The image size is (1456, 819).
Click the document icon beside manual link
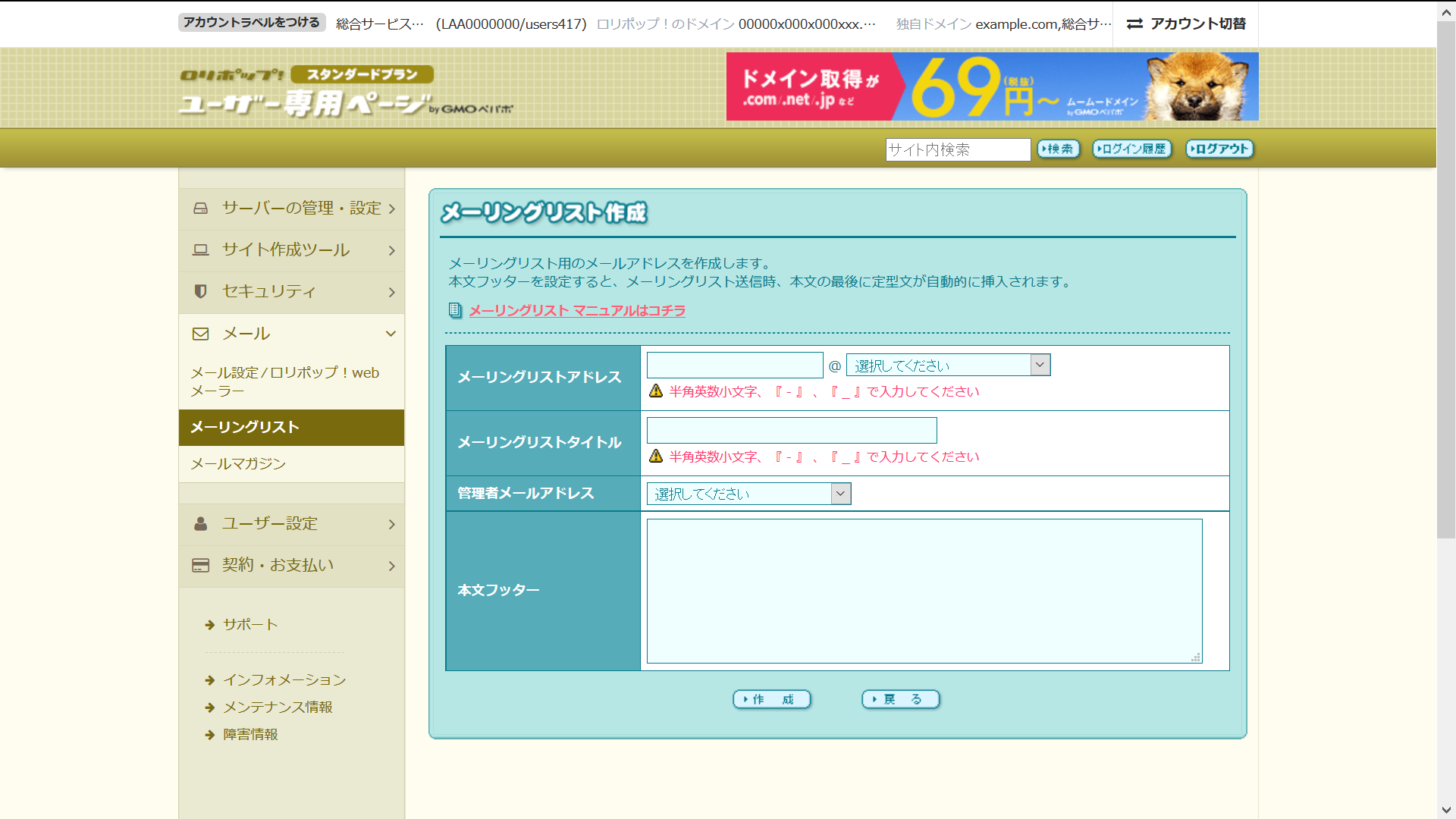click(455, 310)
